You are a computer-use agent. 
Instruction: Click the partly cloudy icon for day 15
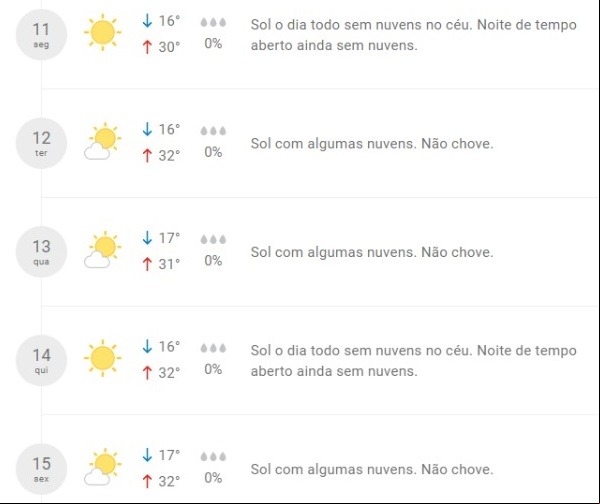(103, 467)
